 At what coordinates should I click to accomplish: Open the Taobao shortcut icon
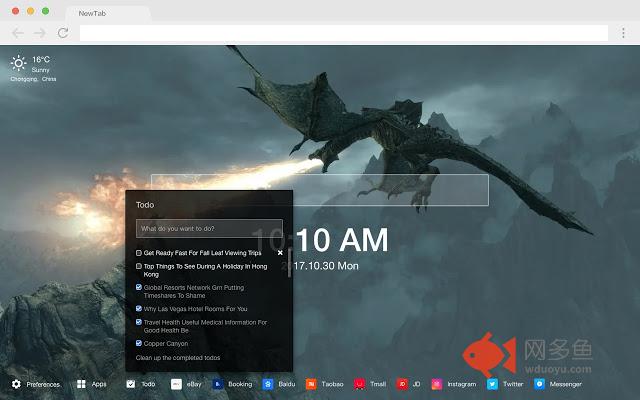311,384
